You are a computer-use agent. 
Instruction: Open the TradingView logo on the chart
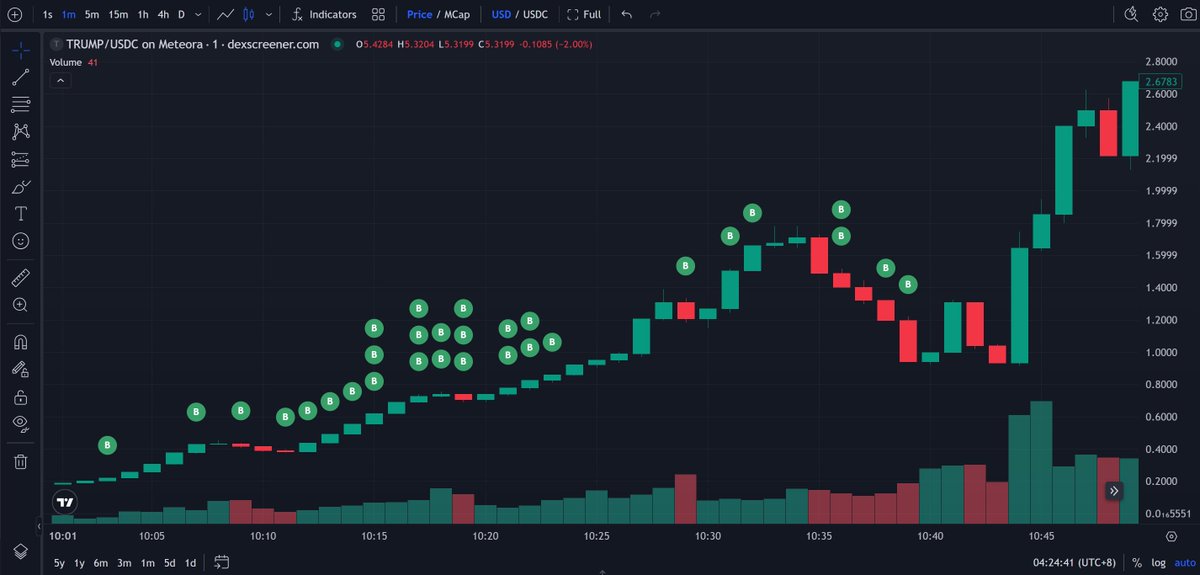tap(65, 502)
